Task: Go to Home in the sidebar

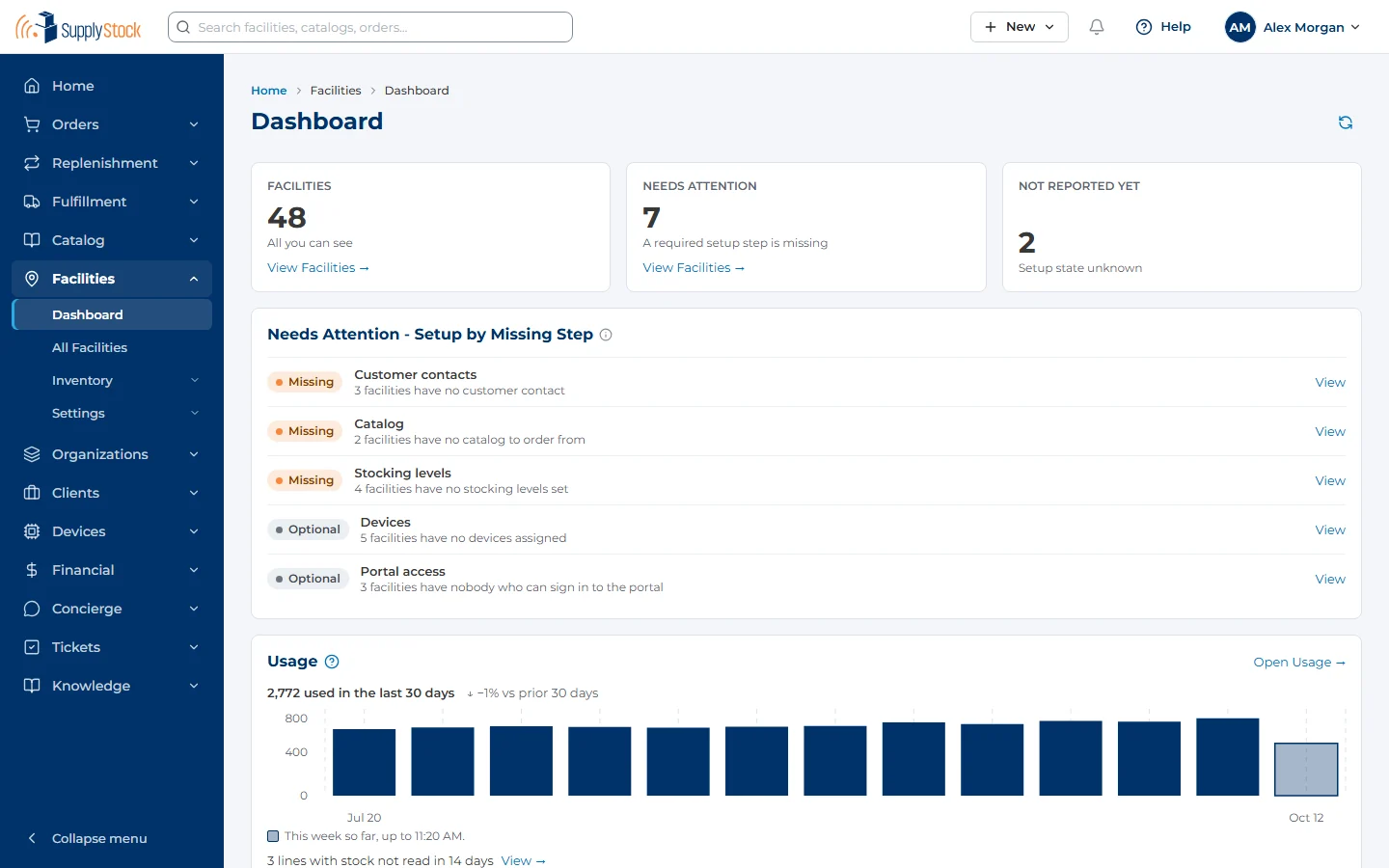Action: pyautogui.click(x=112, y=86)
